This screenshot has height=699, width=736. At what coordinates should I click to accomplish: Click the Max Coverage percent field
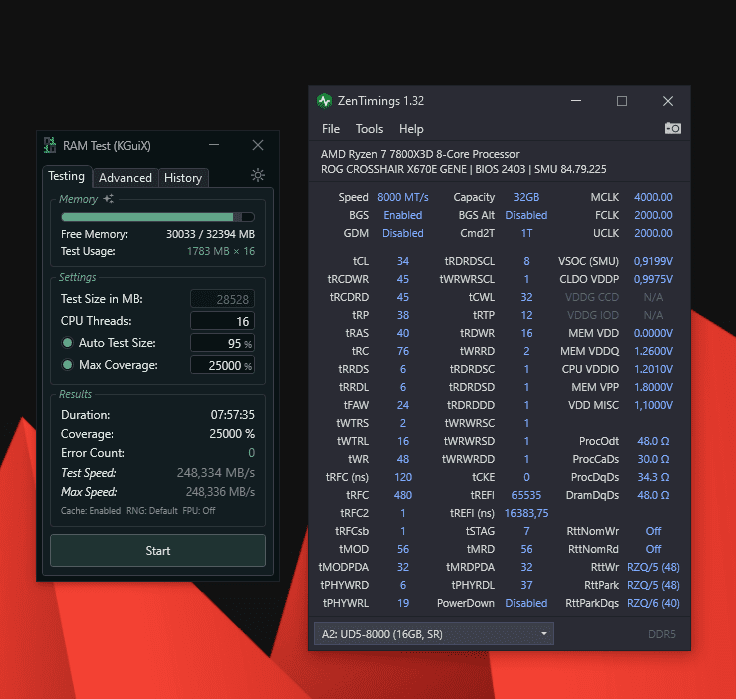[x=222, y=365]
